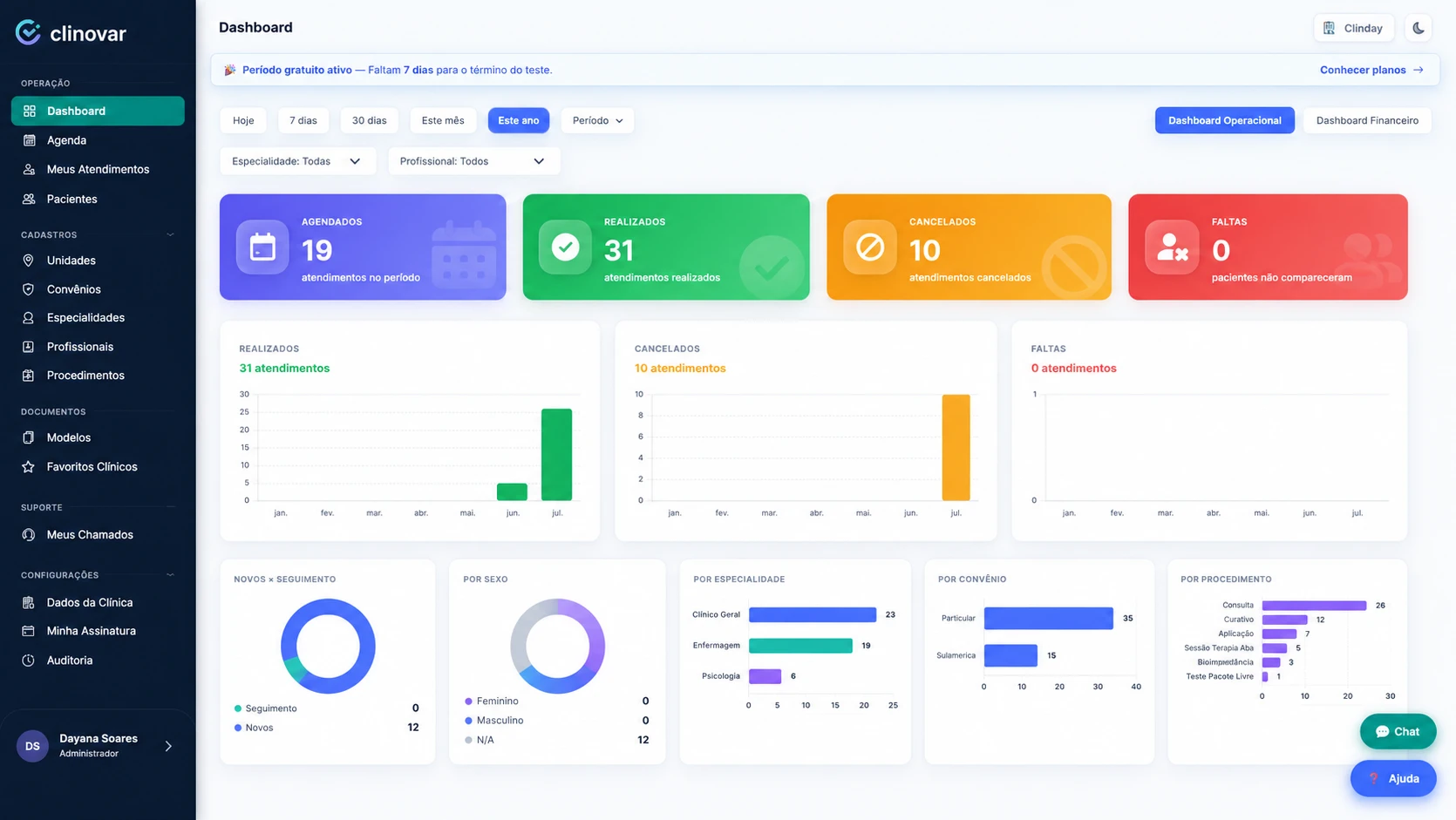Image resolution: width=1456 pixels, height=820 pixels.
Task: Open the Ajuda help button
Action: (x=1393, y=779)
